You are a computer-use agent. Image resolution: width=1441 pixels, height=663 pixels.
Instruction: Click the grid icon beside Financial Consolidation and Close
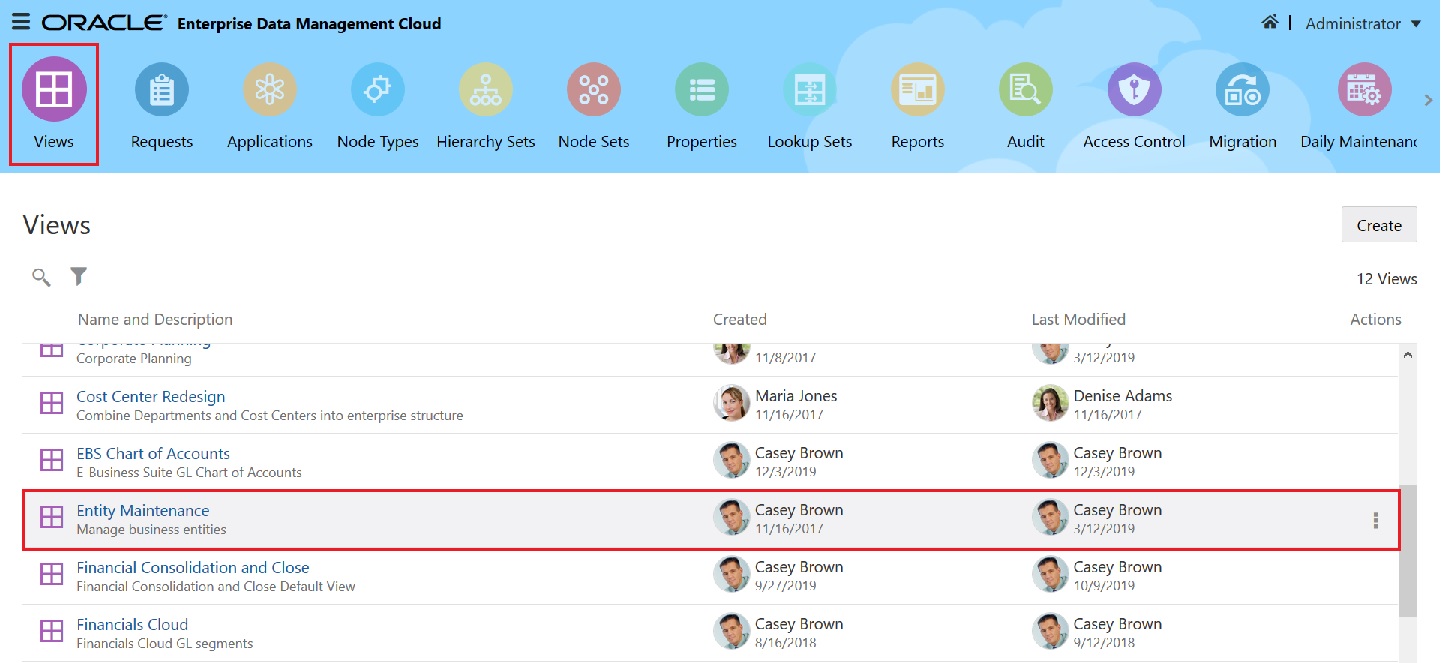[x=51, y=575]
